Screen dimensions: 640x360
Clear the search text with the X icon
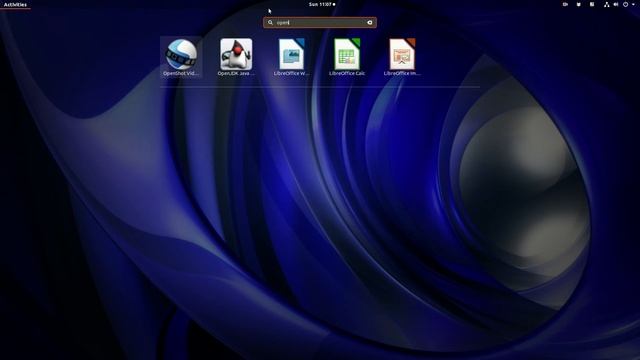(x=370, y=22)
